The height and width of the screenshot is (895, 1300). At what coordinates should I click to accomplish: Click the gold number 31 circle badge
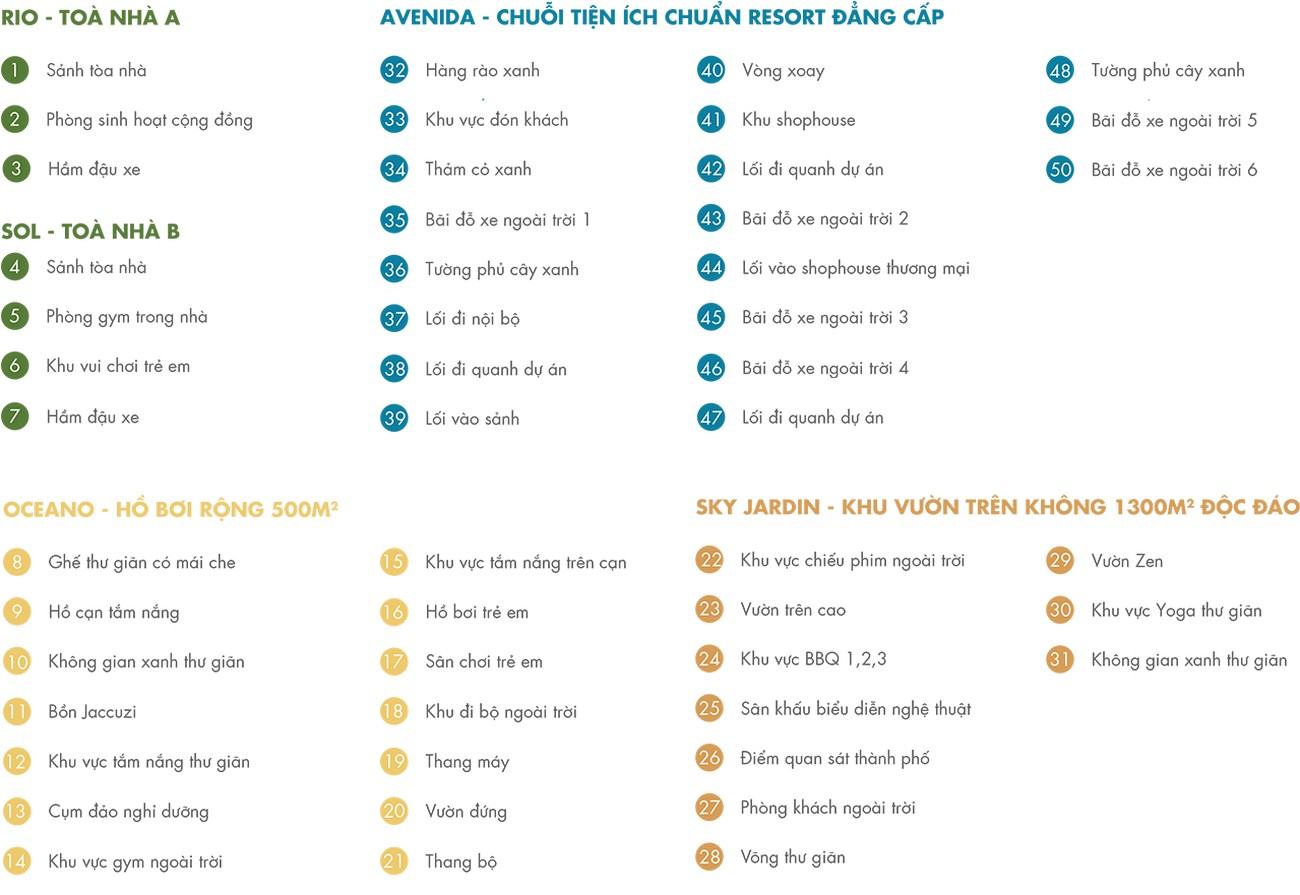tap(1060, 660)
